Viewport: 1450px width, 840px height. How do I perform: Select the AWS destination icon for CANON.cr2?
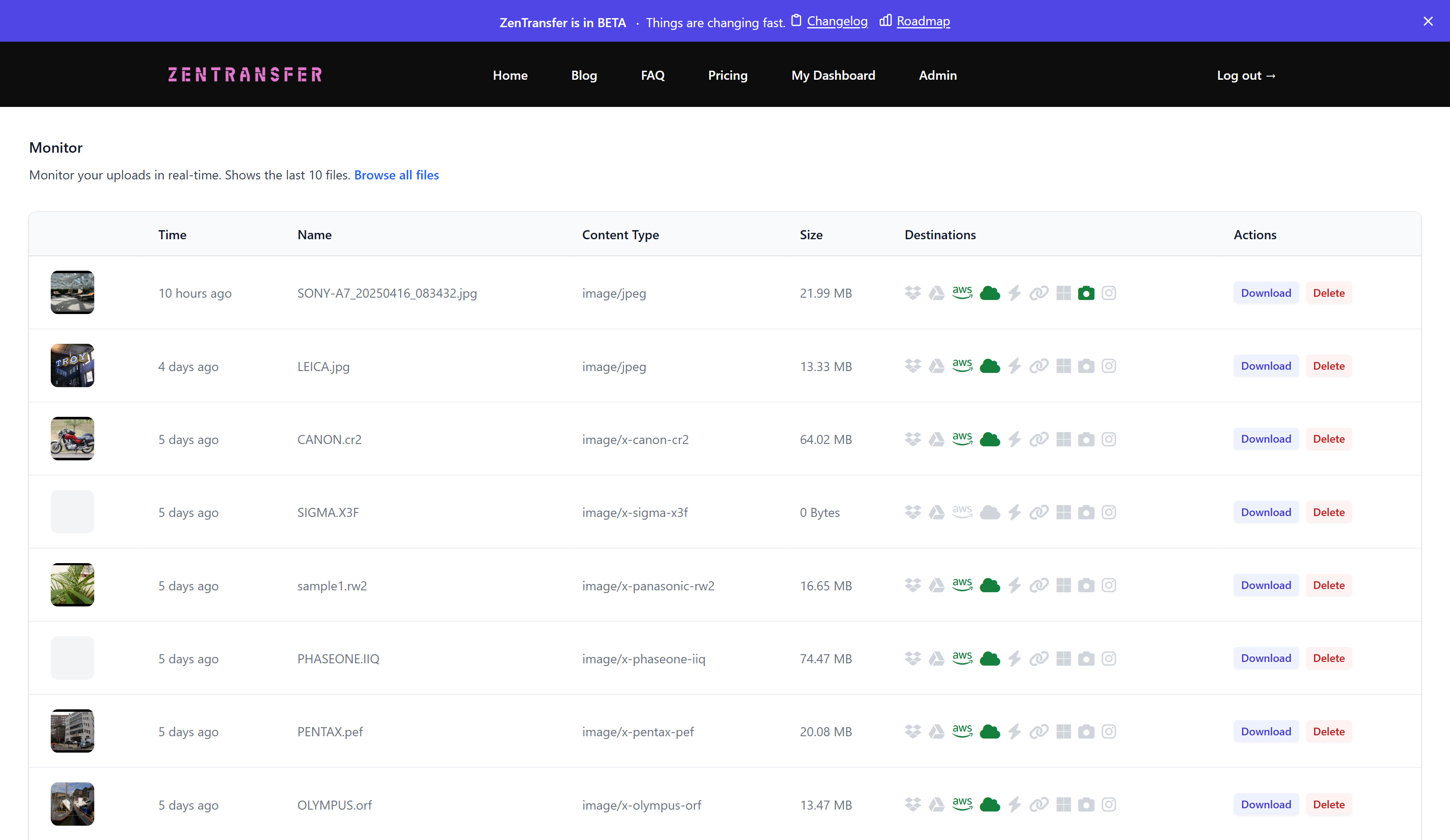pos(962,439)
